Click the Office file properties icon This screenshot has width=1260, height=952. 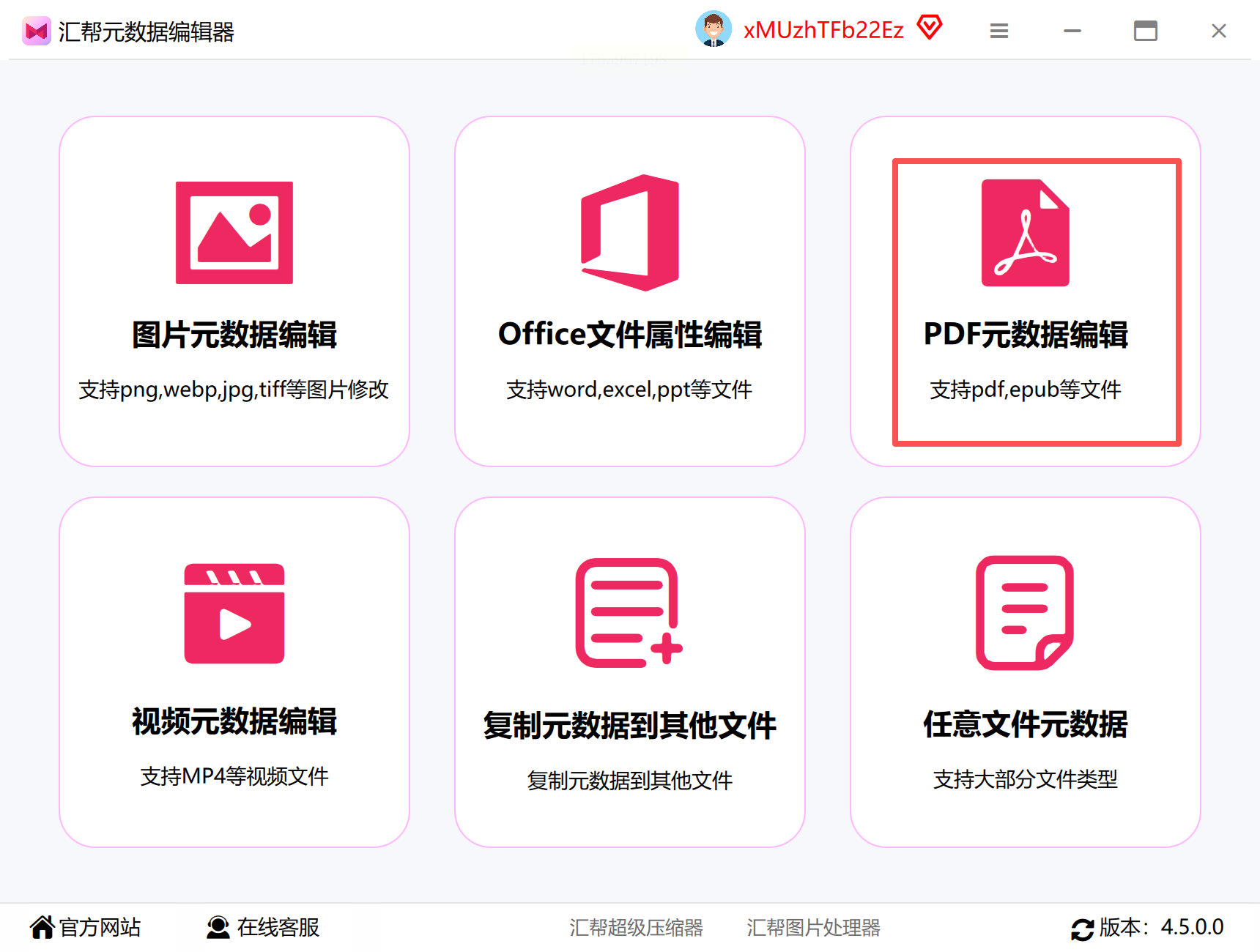click(x=630, y=233)
